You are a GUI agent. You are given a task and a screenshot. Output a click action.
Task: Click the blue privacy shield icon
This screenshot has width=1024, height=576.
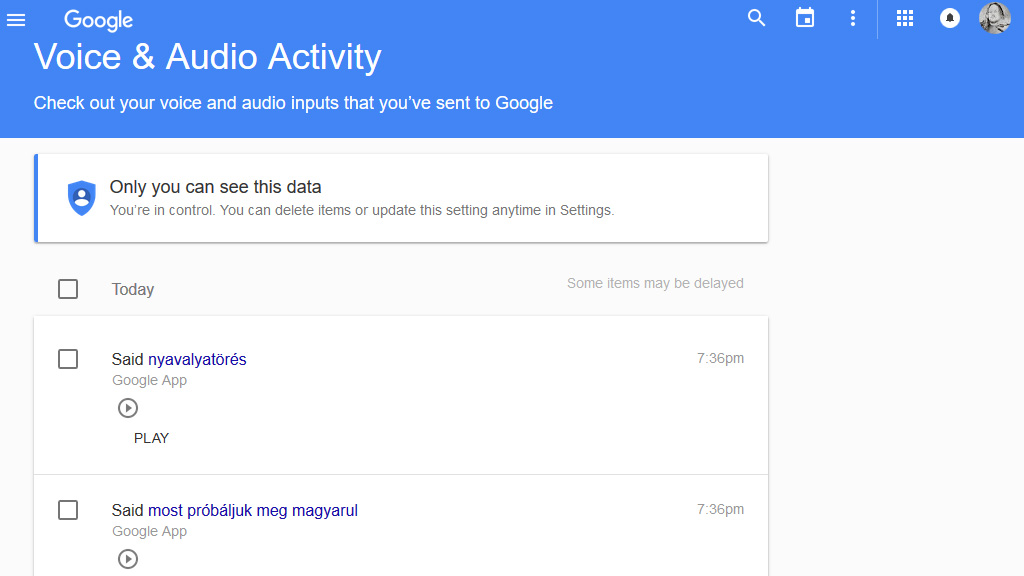81,197
